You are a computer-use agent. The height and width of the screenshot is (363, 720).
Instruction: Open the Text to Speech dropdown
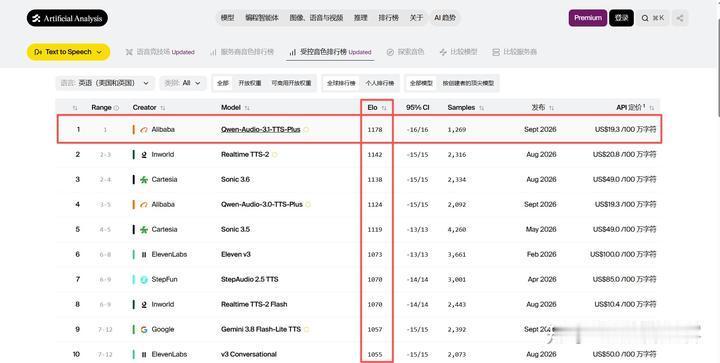[x=68, y=52]
